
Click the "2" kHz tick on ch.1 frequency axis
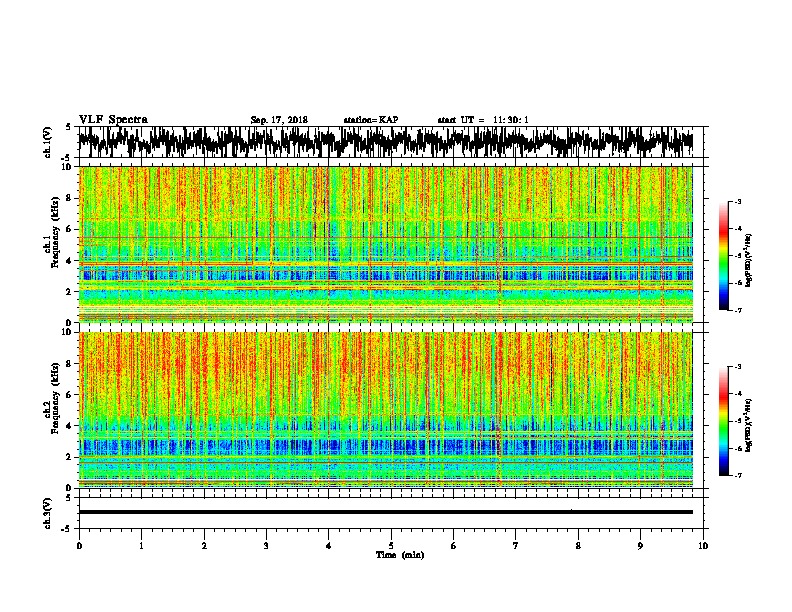pyautogui.click(x=69, y=291)
